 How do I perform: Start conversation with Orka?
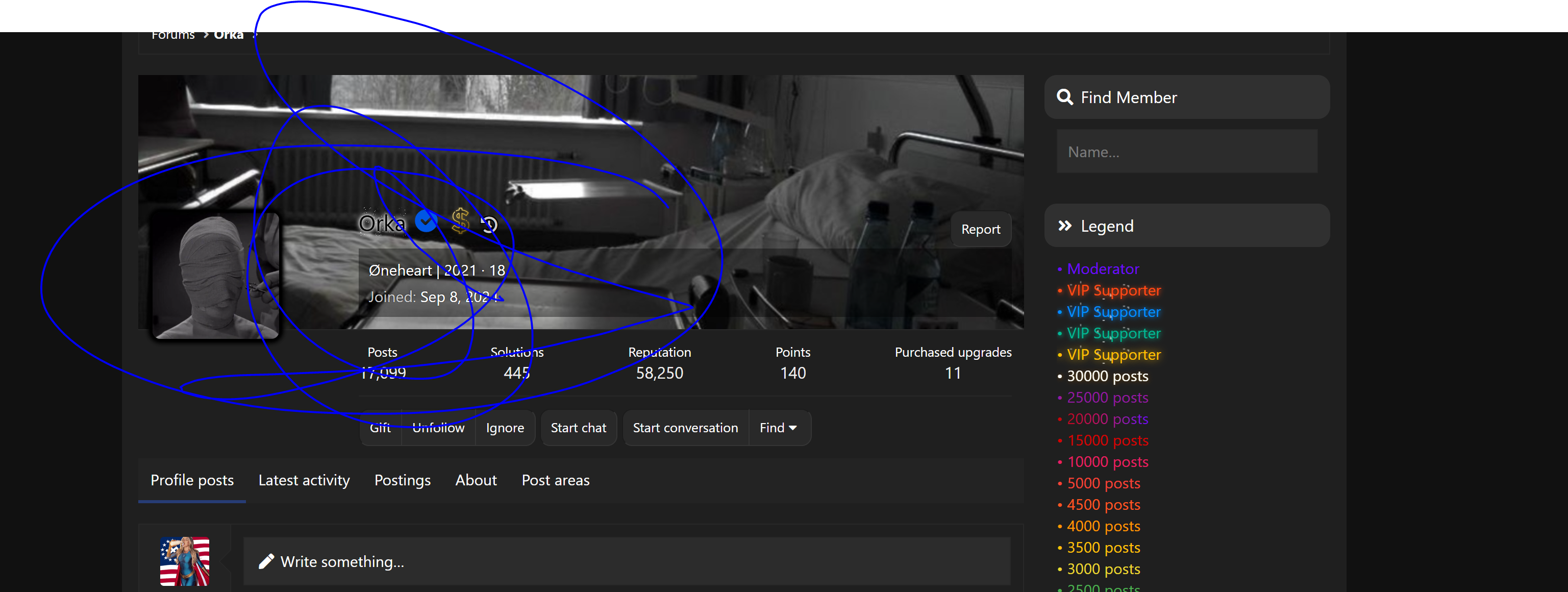(685, 428)
